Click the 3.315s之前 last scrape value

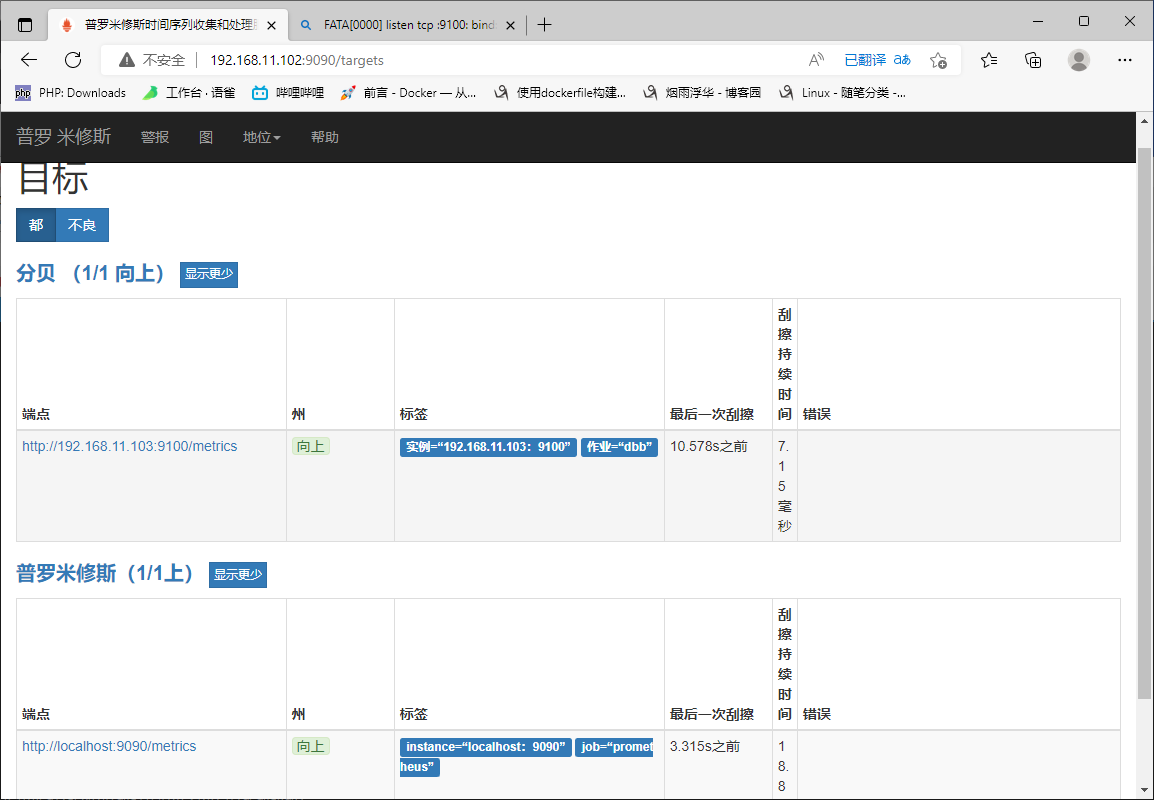pos(705,746)
